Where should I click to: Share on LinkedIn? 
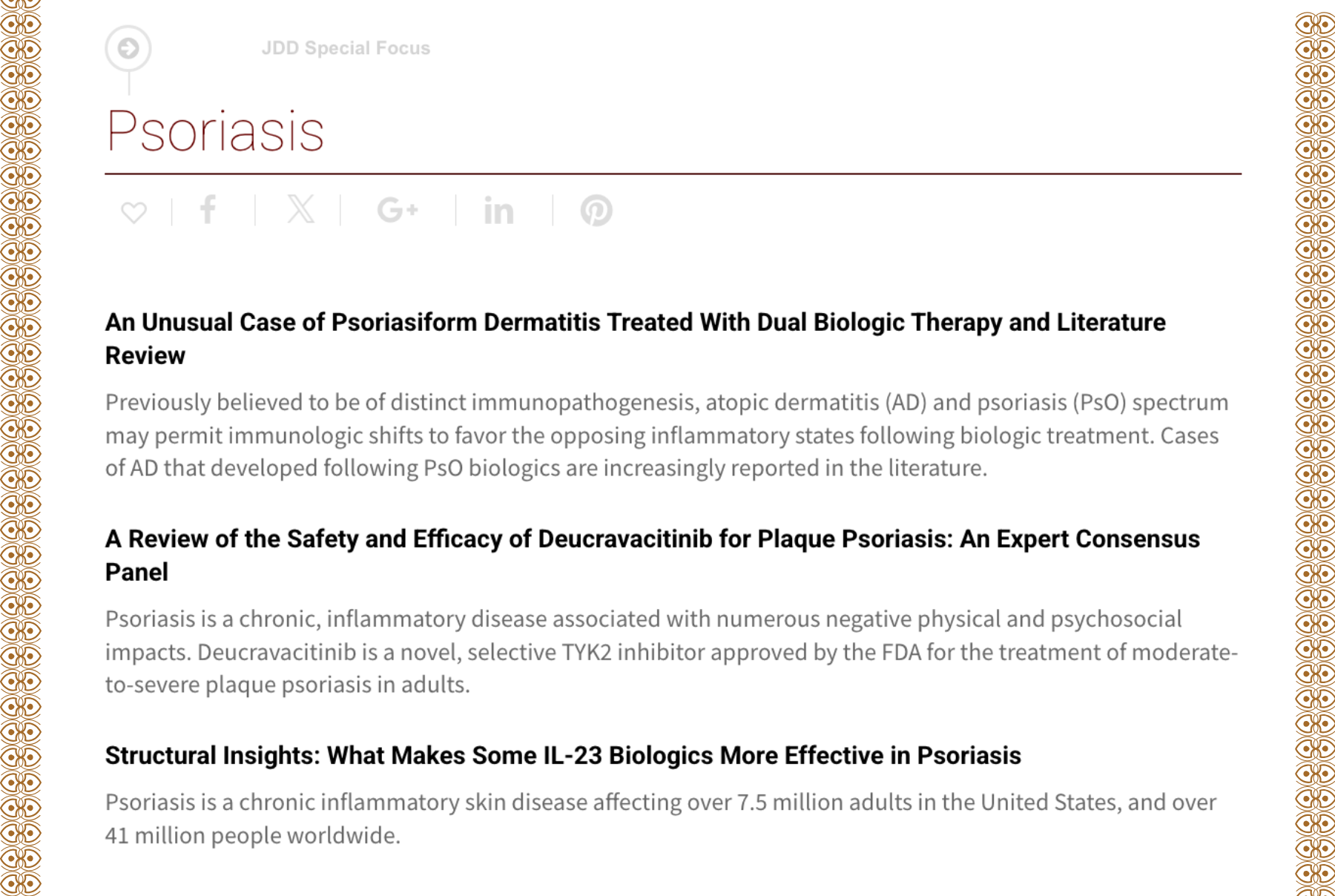click(x=498, y=211)
